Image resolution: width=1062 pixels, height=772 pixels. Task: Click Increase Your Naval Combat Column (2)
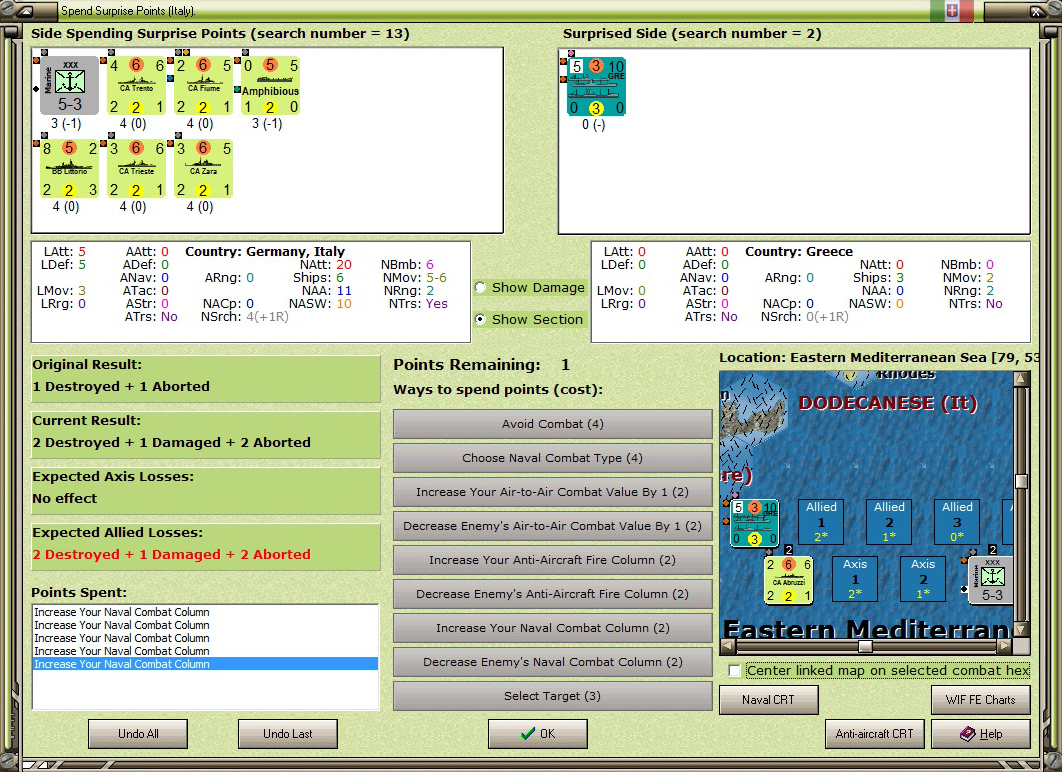click(552, 628)
